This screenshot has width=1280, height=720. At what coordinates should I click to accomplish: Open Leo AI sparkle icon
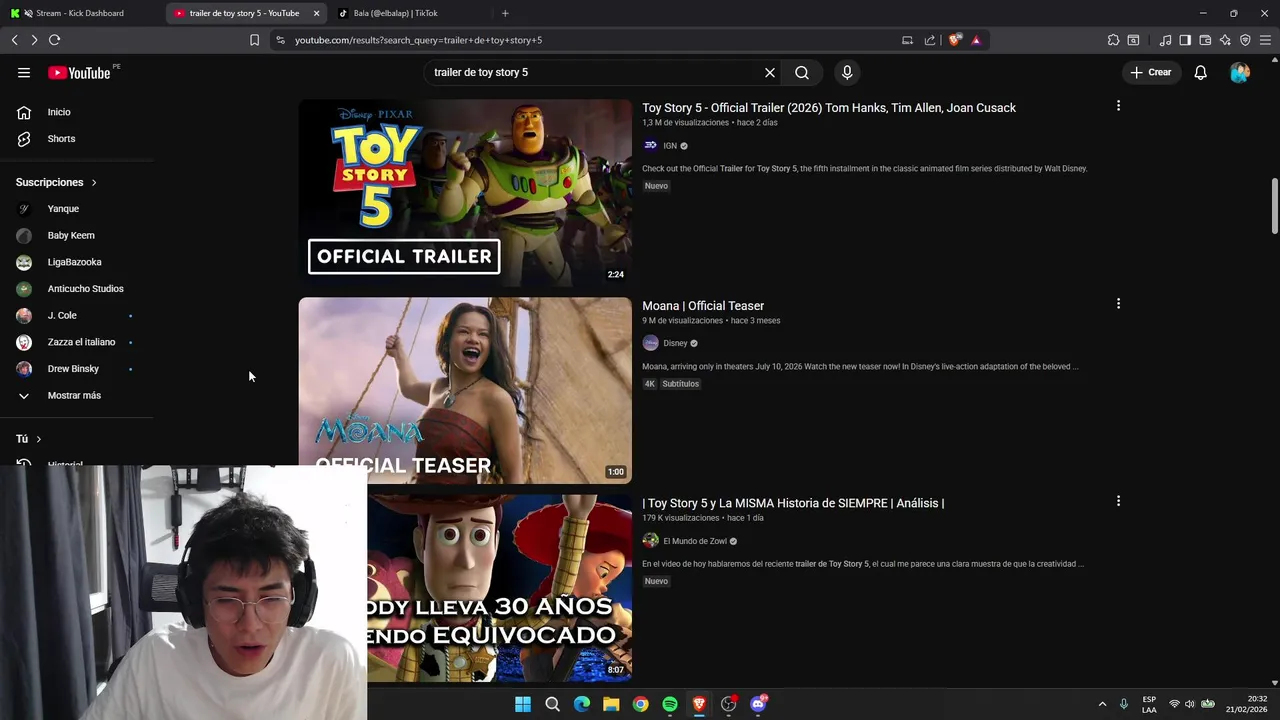[x=1225, y=40]
